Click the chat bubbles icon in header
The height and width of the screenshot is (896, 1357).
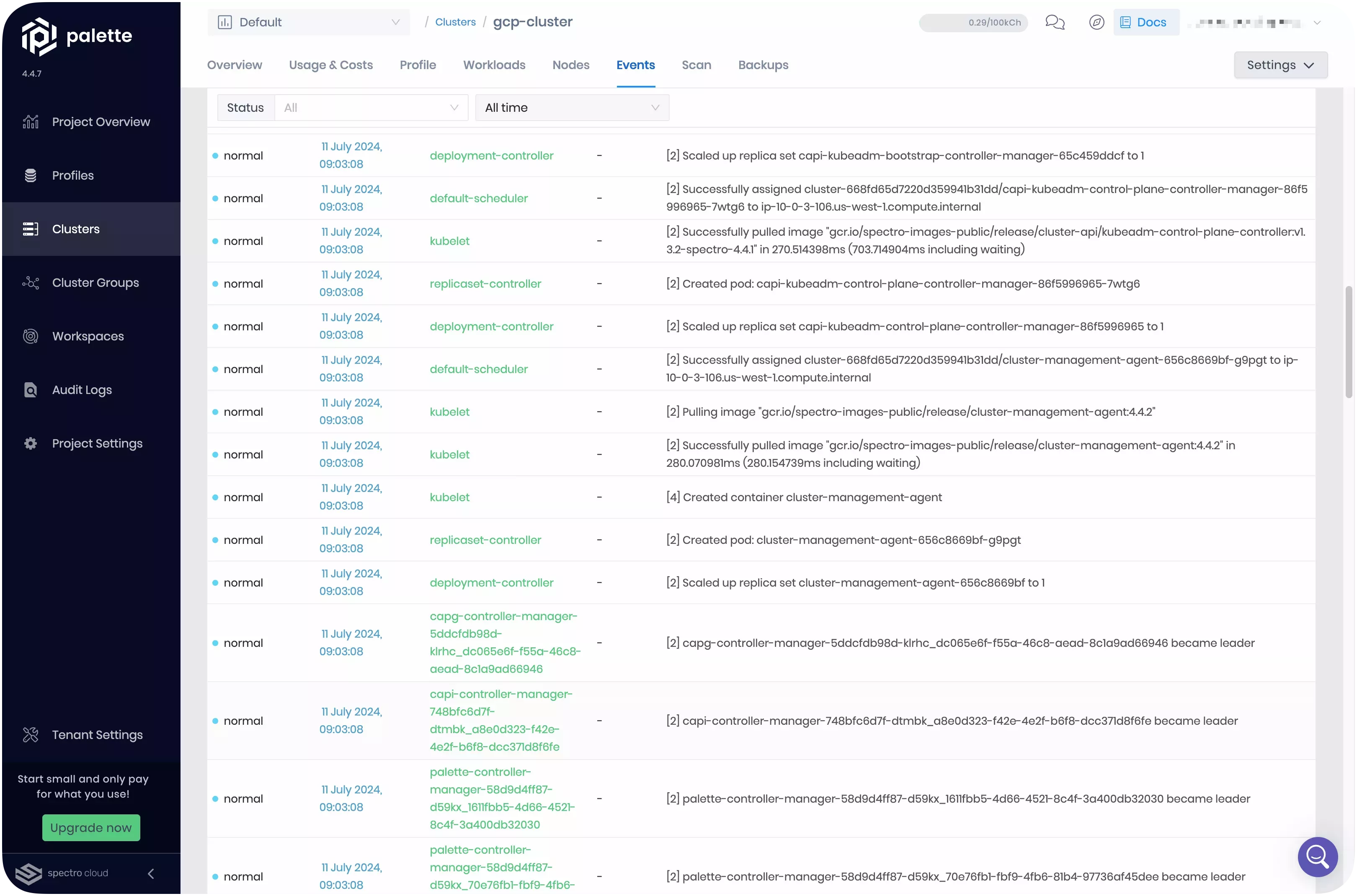click(x=1055, y=22)
